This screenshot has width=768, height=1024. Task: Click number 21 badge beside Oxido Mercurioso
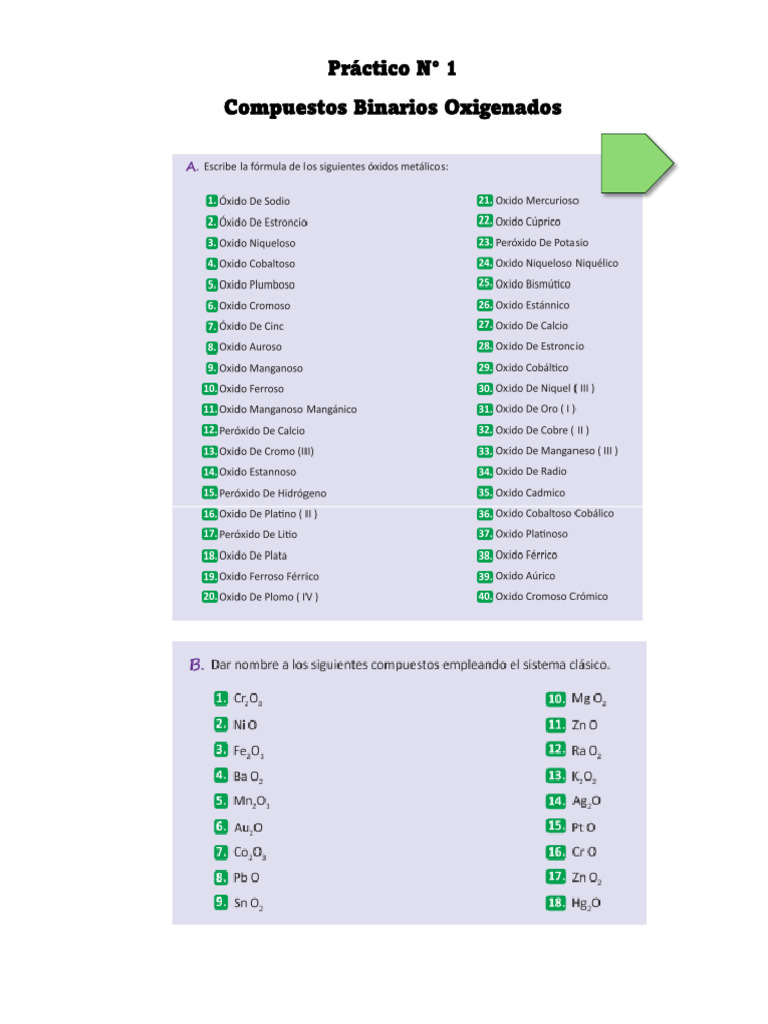[x=485, y=200]
